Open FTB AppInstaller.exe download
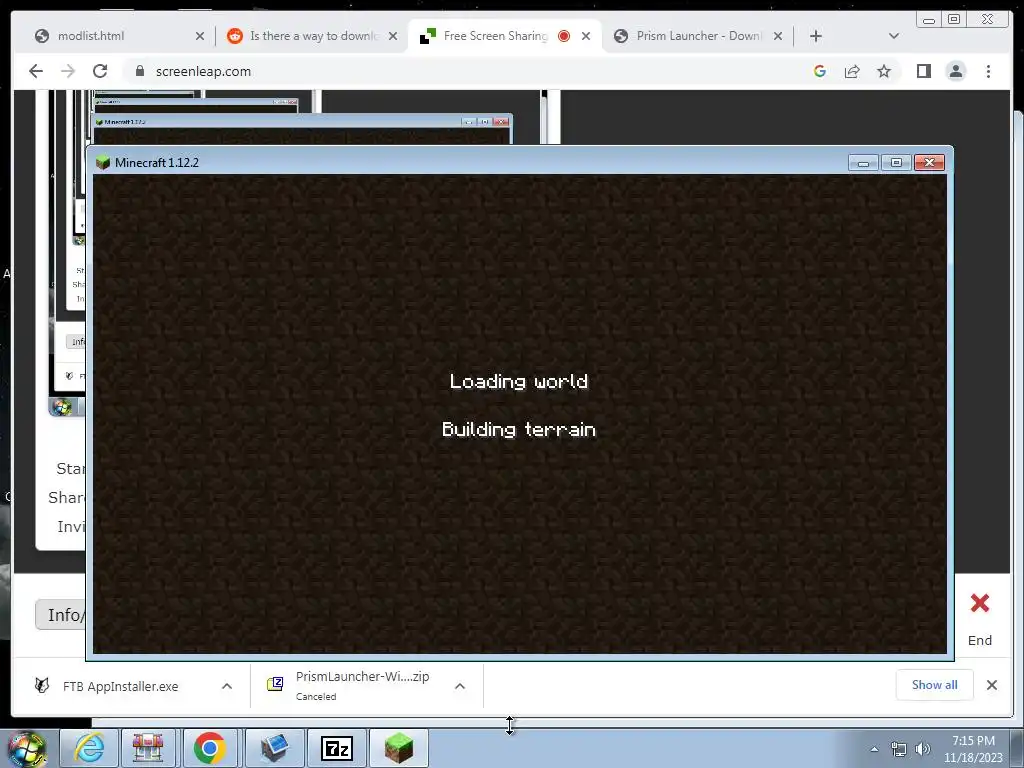 (120, 686)
